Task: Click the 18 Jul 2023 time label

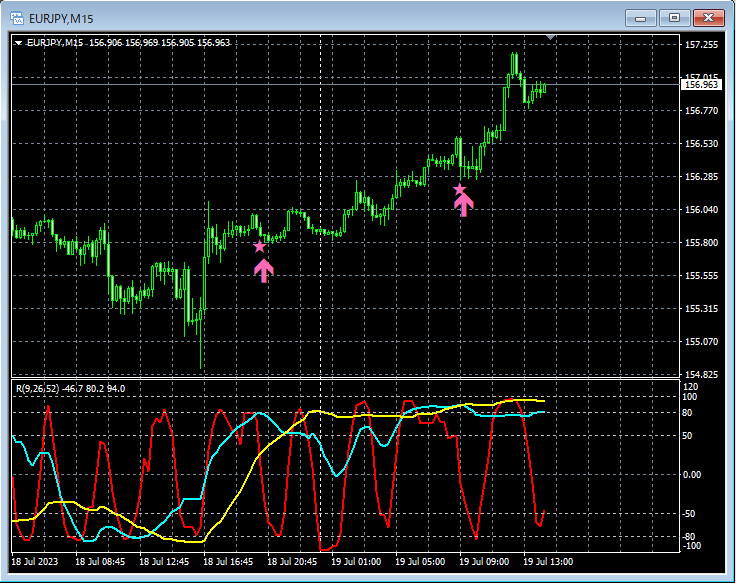Action: tap(35, 562)
